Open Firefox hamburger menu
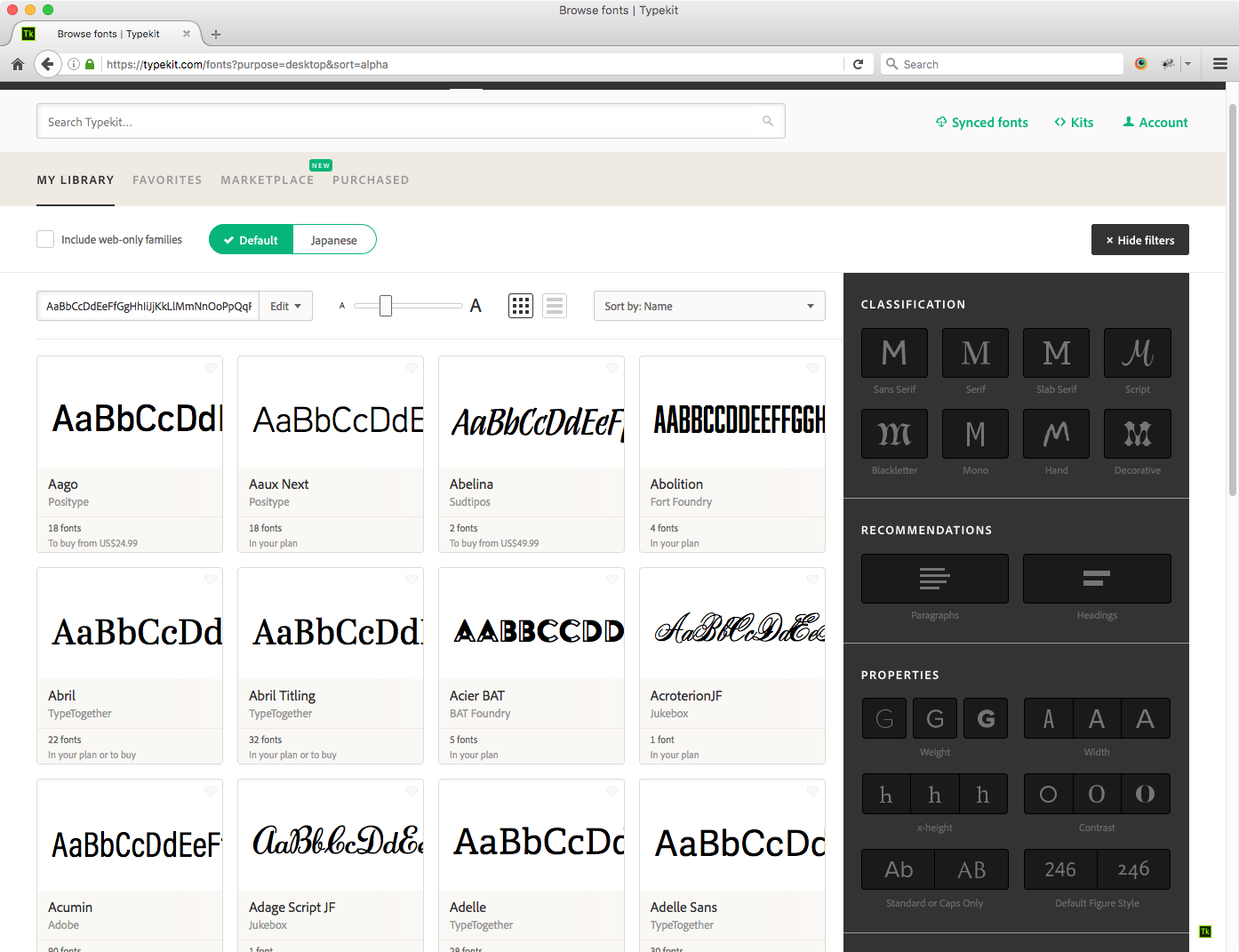Image resolution: width=1239 pixels, height=952 pixels. point(1220,64)
